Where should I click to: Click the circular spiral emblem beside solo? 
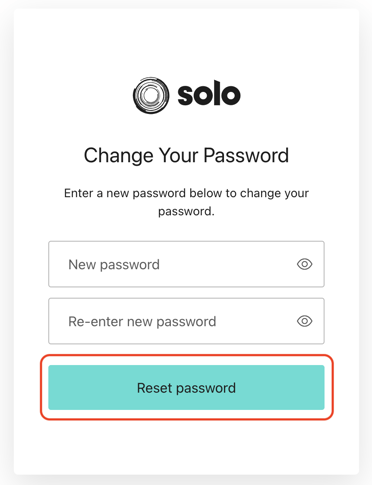(151, 95)
